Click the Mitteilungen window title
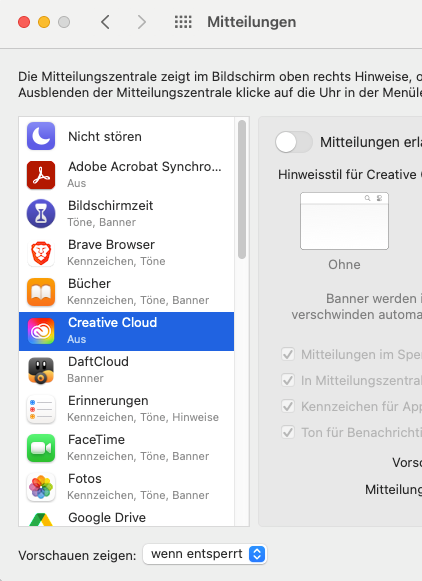The height and width of the screenshot is (581, 422). click(252, 22)
